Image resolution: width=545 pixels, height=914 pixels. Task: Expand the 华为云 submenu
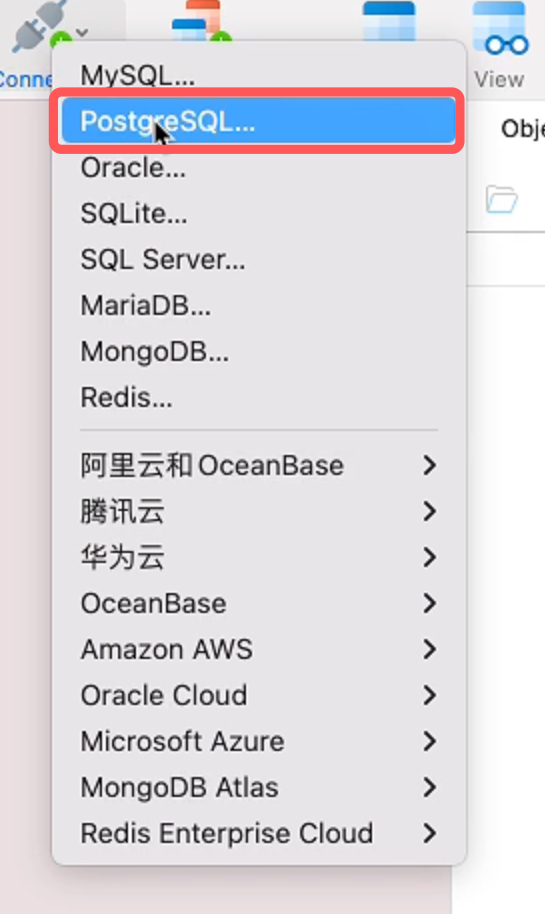pos(259,557)
